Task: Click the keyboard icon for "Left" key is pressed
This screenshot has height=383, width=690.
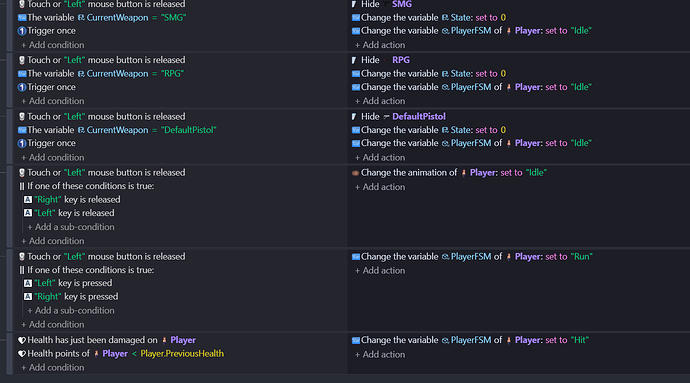Action: click(28, 284)
